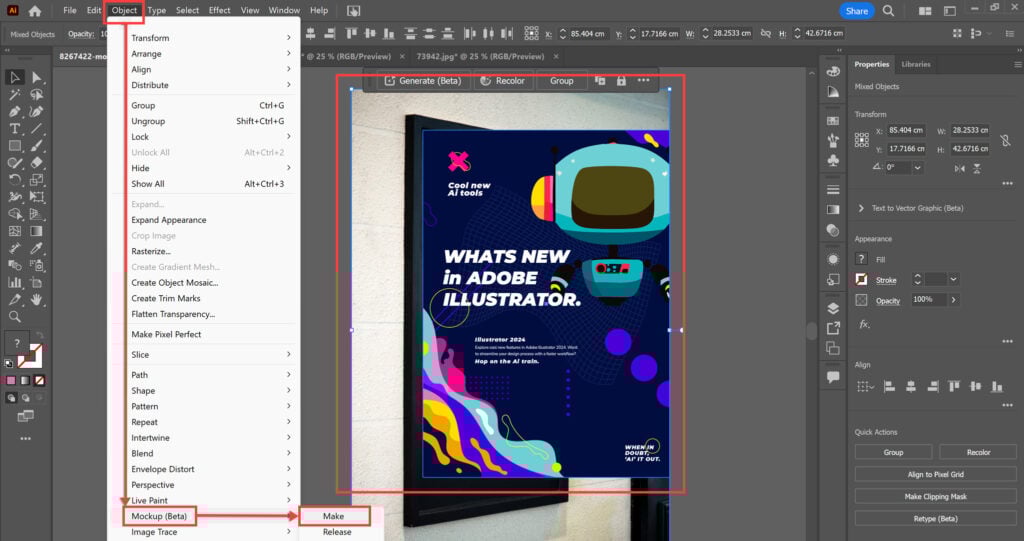Image resolution: width=1024 pixels, height=541 pixels.
Task: Open the Window menu
Action: pos(284,10)
